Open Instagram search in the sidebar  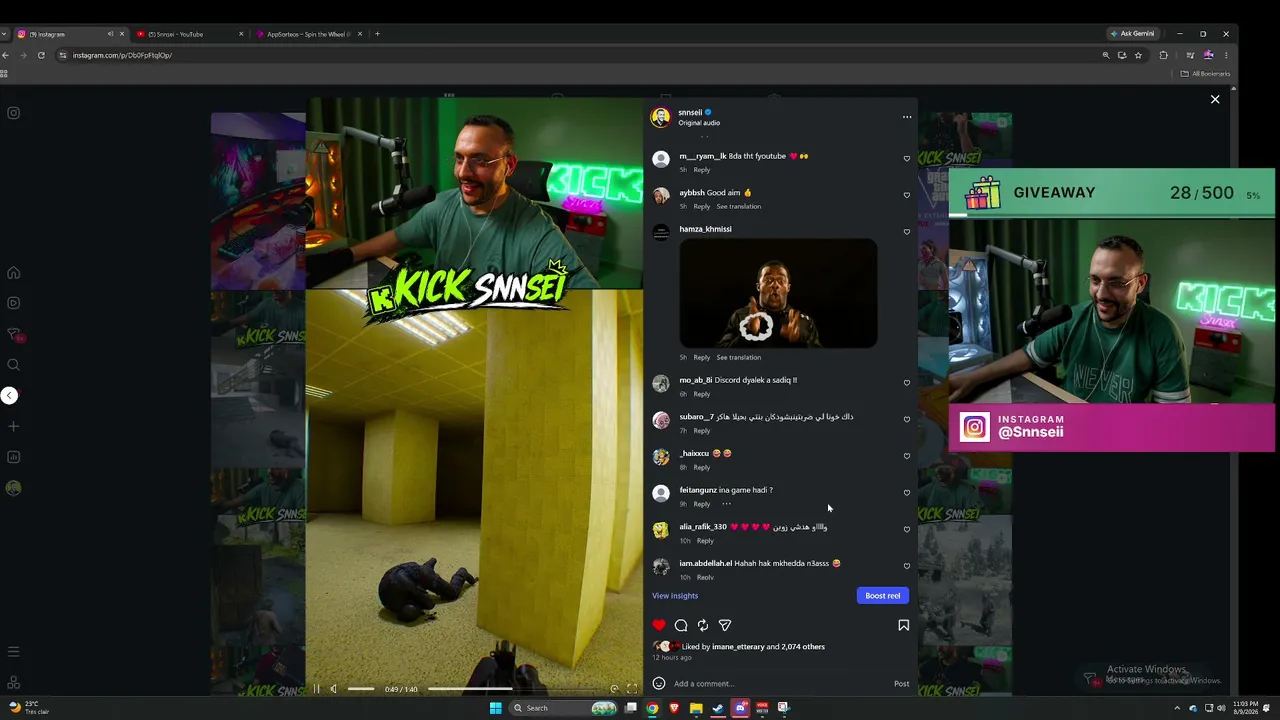coord(14,365)
